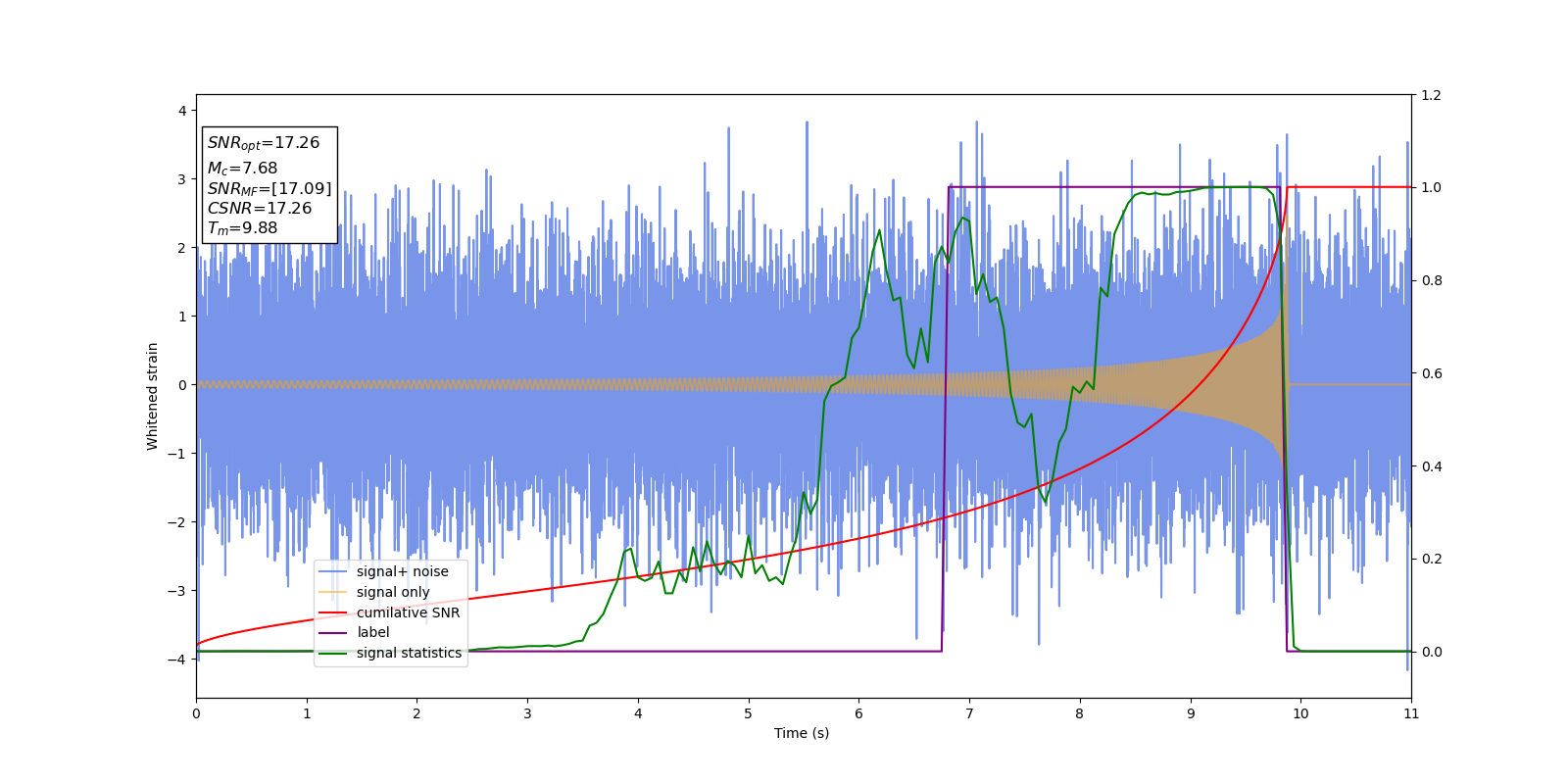Click the x-axis tick label 0

[196, 713]
